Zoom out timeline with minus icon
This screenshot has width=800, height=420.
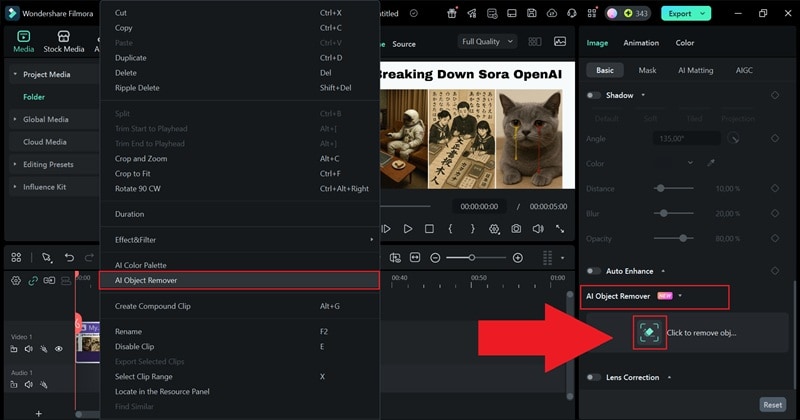point(435,258)
